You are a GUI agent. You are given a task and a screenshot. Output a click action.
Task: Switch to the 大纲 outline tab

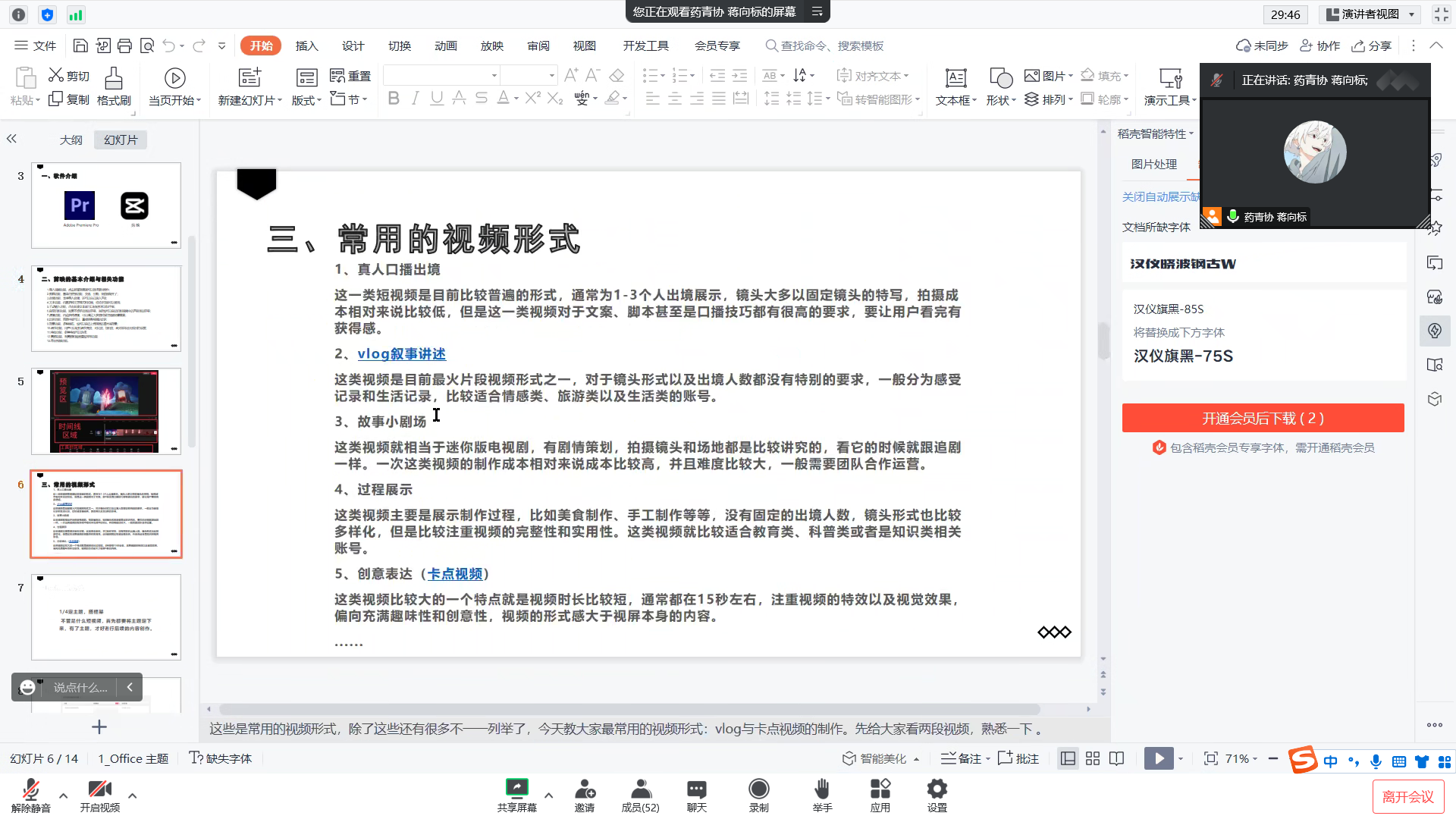coord(71,140)
